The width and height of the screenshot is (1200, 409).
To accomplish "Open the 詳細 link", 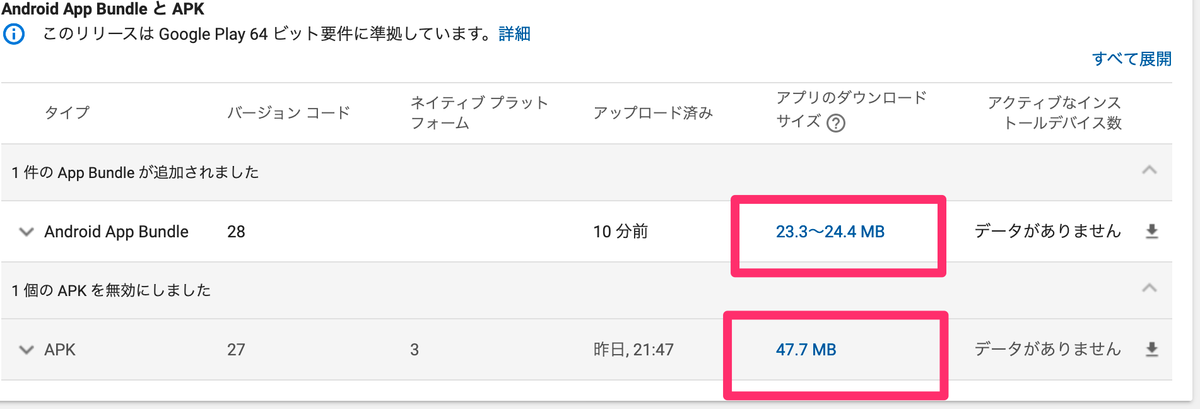I will click(514, 34).
